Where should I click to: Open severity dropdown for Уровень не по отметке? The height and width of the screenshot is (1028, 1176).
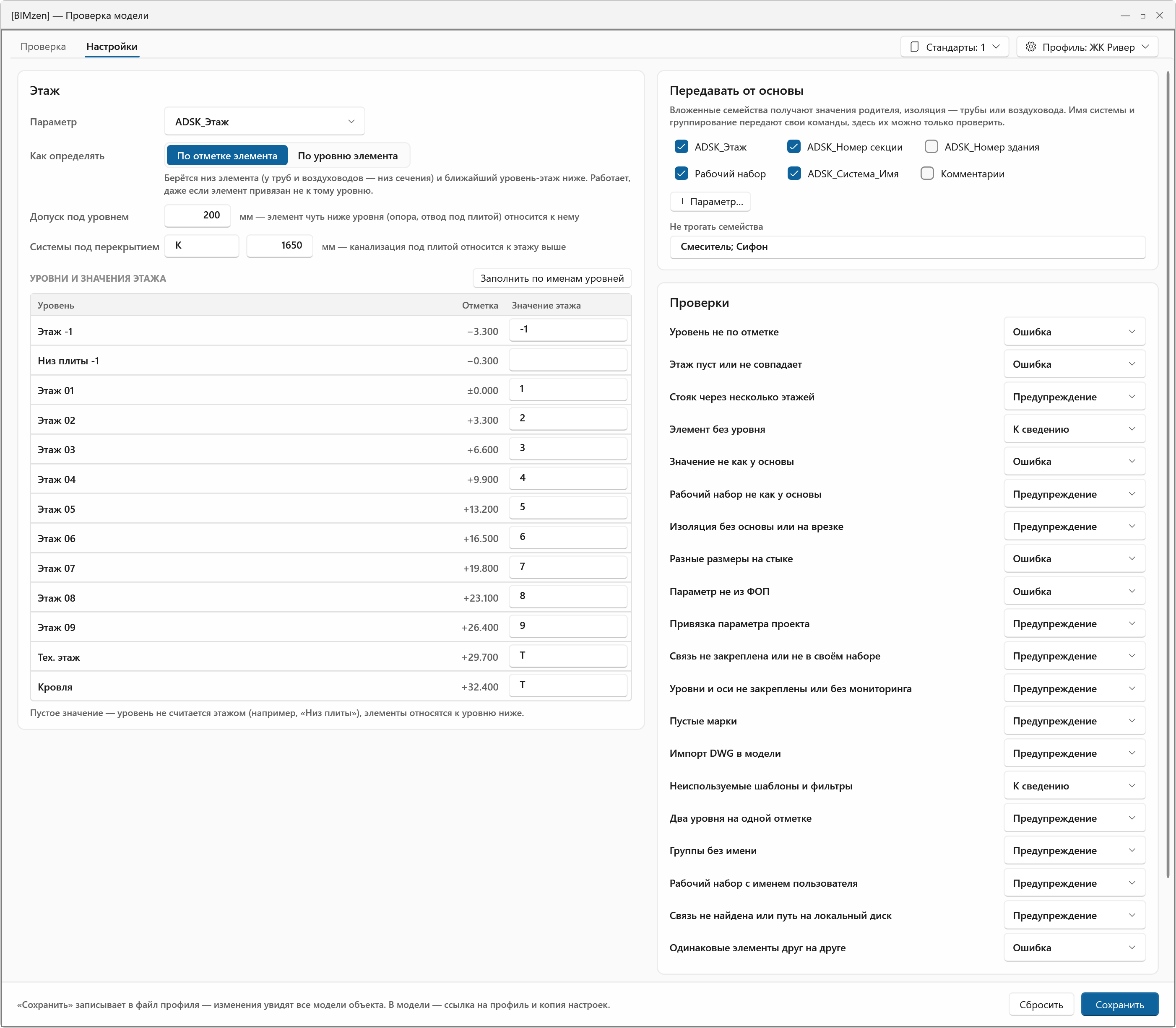pos(1075,332)
